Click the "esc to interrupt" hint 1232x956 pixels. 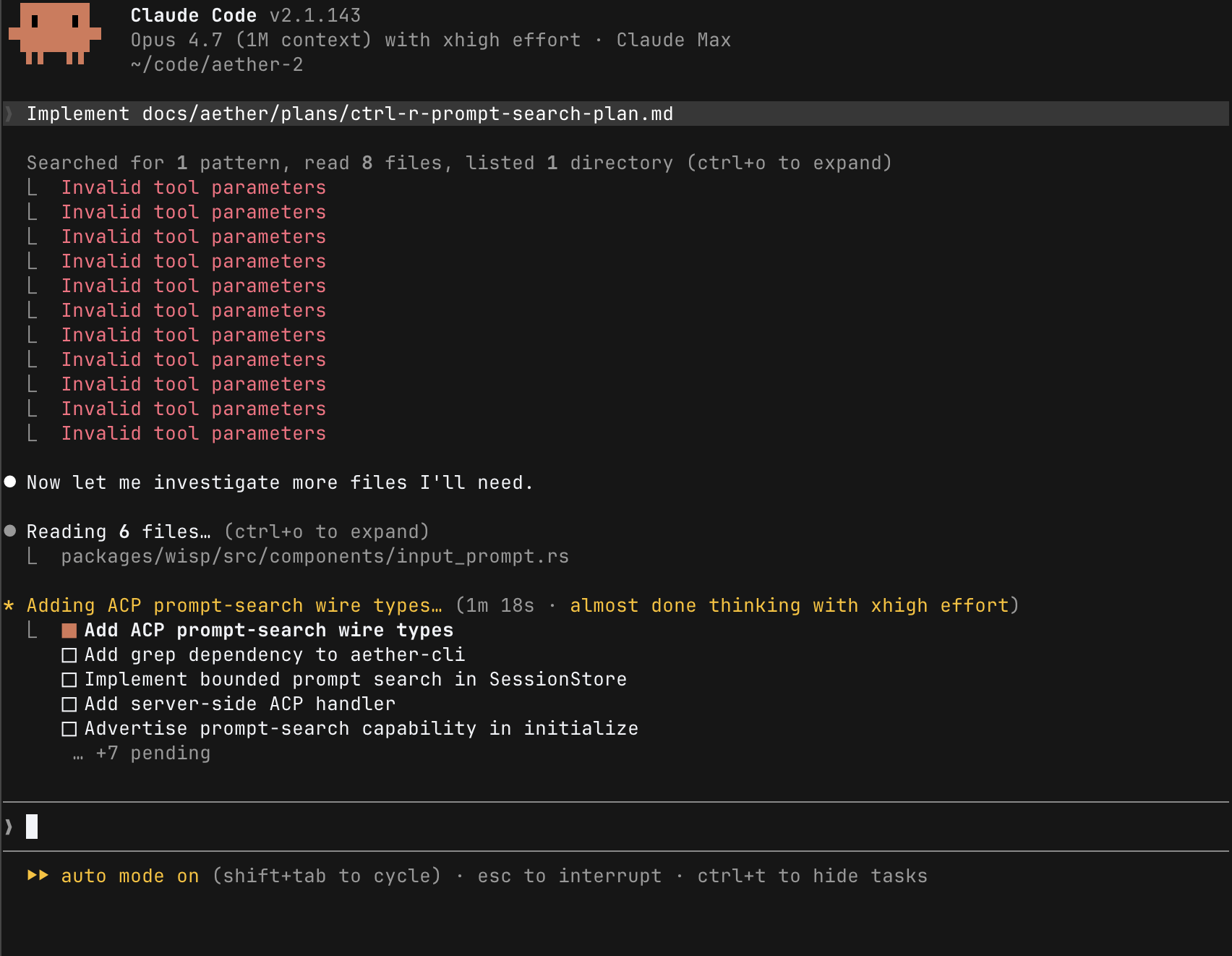(570, 876)
